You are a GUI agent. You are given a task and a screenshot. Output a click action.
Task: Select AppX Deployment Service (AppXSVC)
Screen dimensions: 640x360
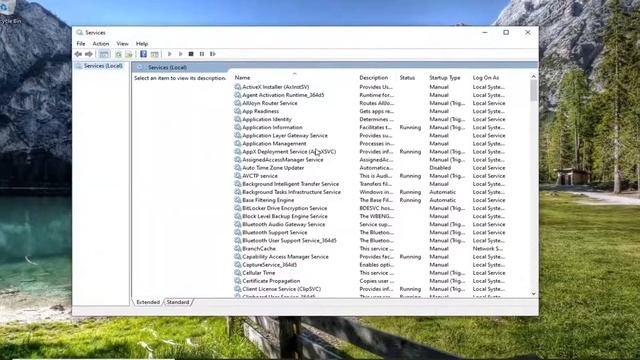[289, 151]
